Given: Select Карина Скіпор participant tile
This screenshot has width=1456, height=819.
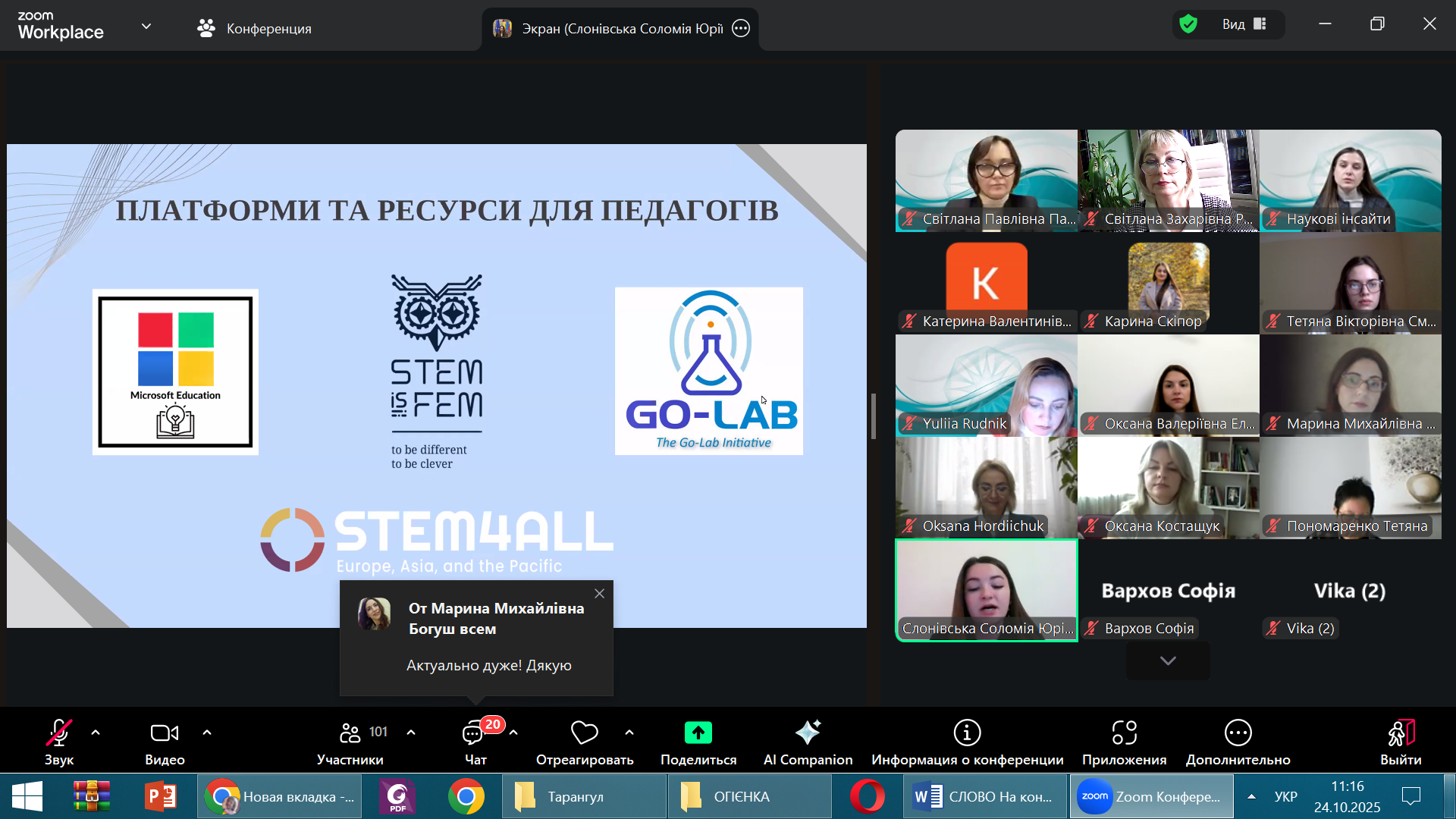Looking at the screenshot, I should 1168,283.
